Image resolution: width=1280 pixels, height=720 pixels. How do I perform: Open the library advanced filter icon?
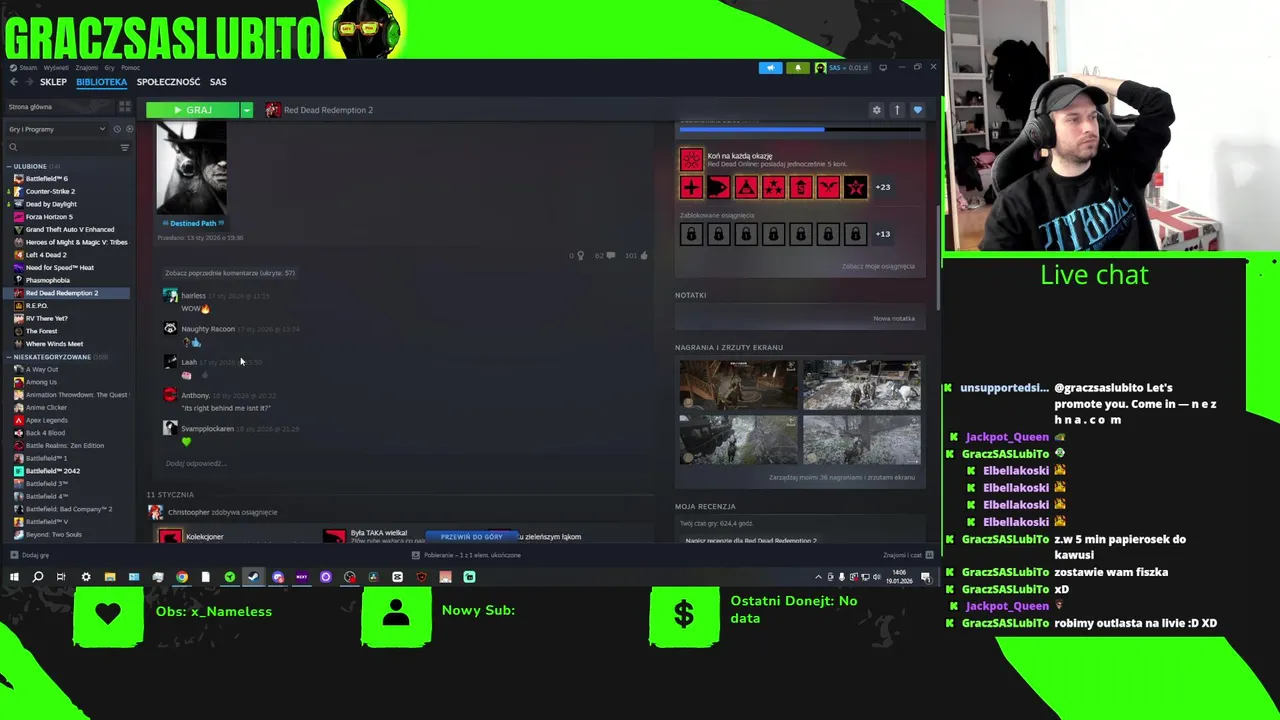point(125,147)
